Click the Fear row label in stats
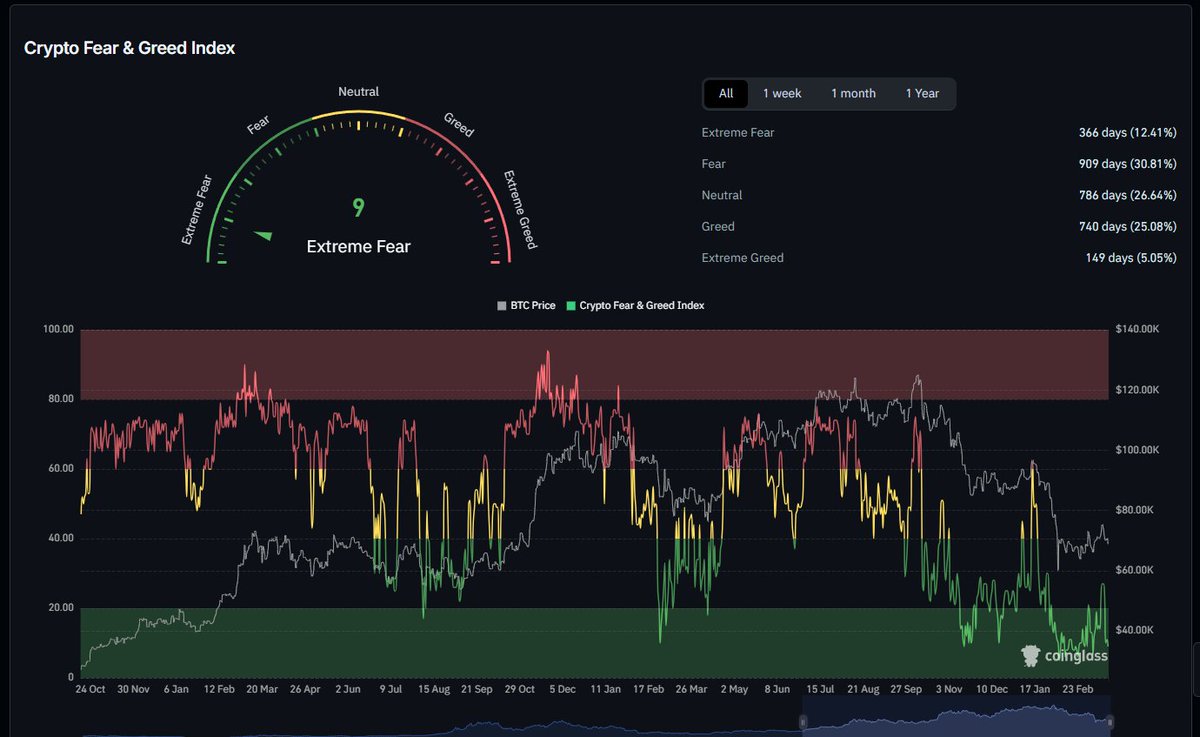The height and width of the screenshot is (737, 1200). 714,164
